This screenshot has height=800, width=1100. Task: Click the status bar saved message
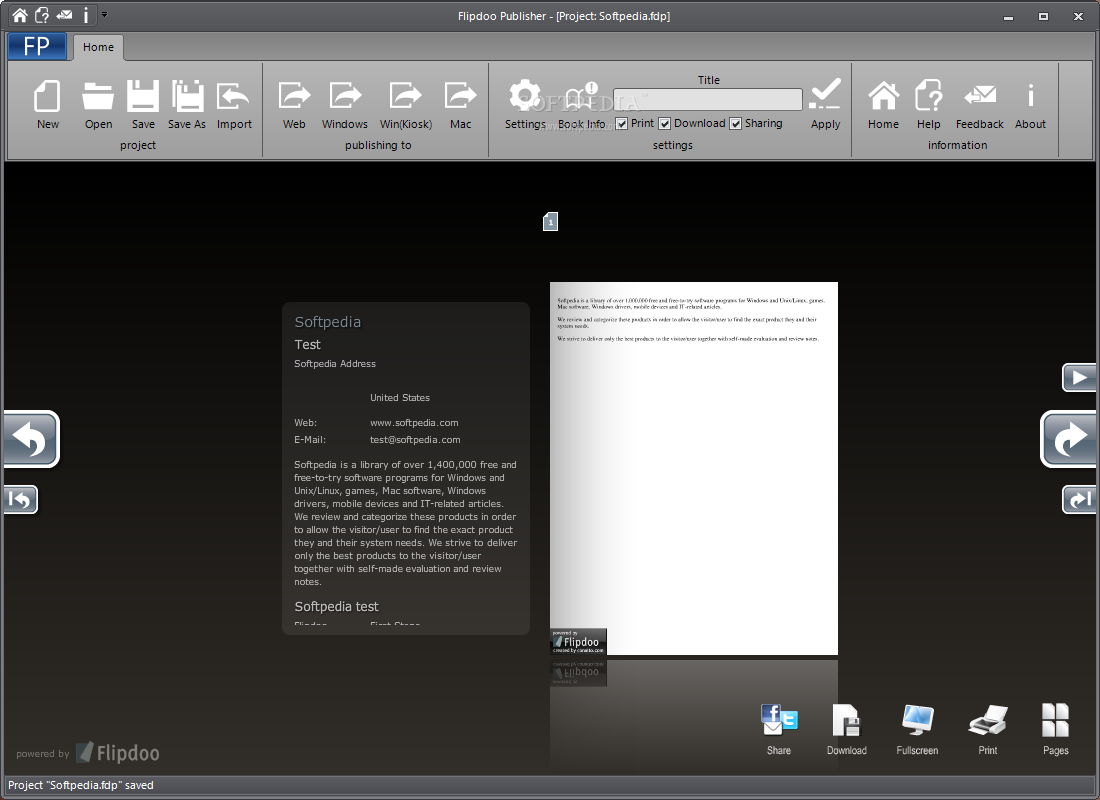coord(81,785)
